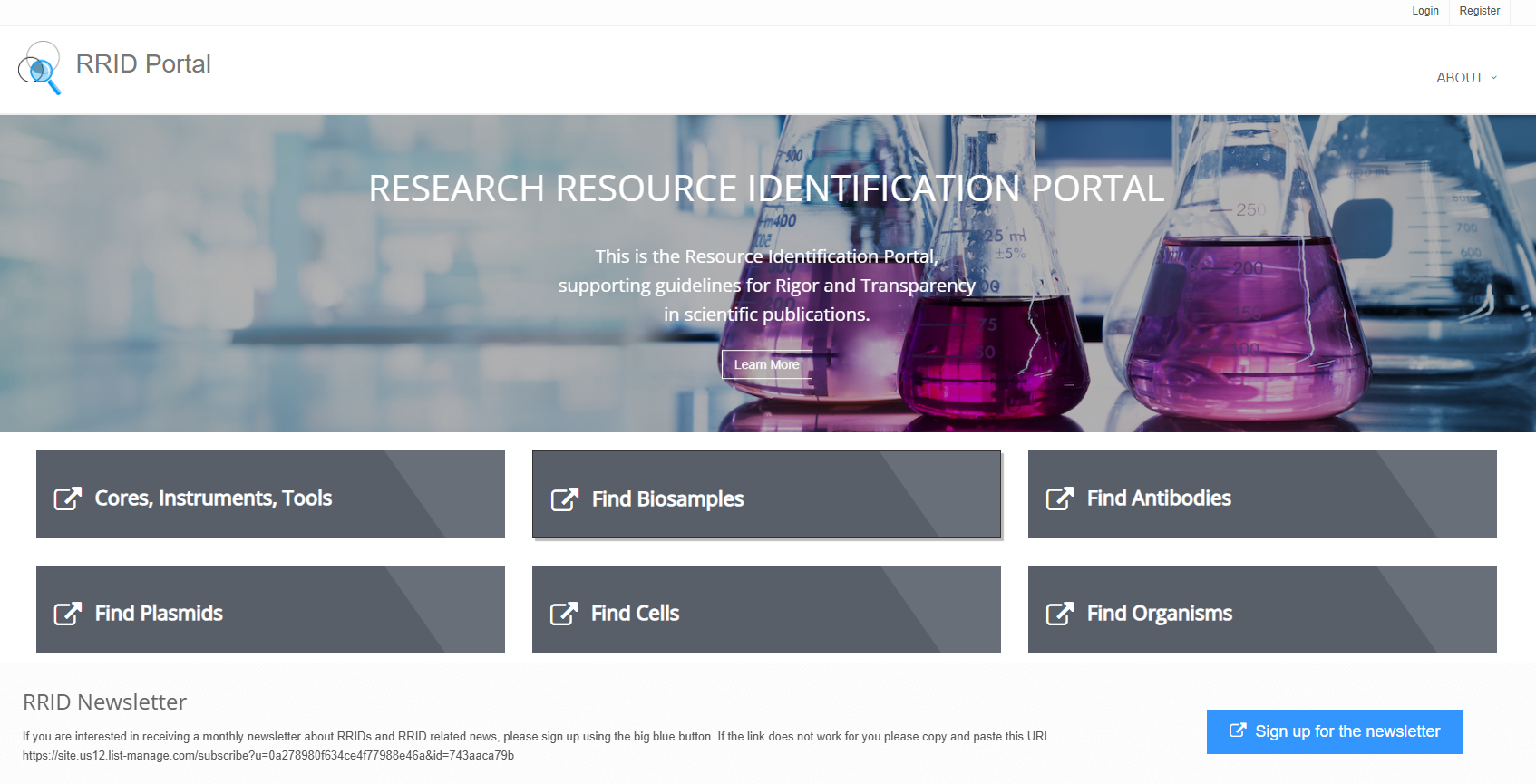Screen dimensions: 1536x784
Task: Click the Research Resource Identification Portal heading
Action: [766, 189]
